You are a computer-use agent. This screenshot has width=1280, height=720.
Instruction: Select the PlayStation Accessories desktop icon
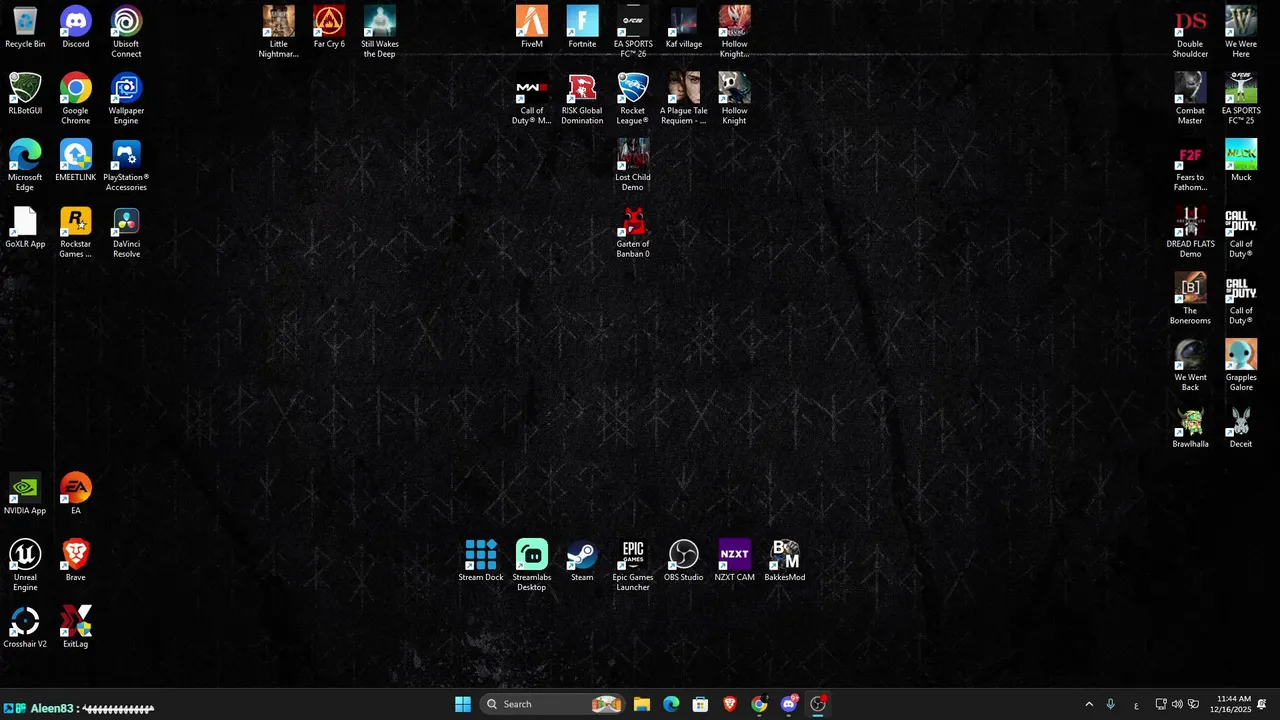[126, 165]
